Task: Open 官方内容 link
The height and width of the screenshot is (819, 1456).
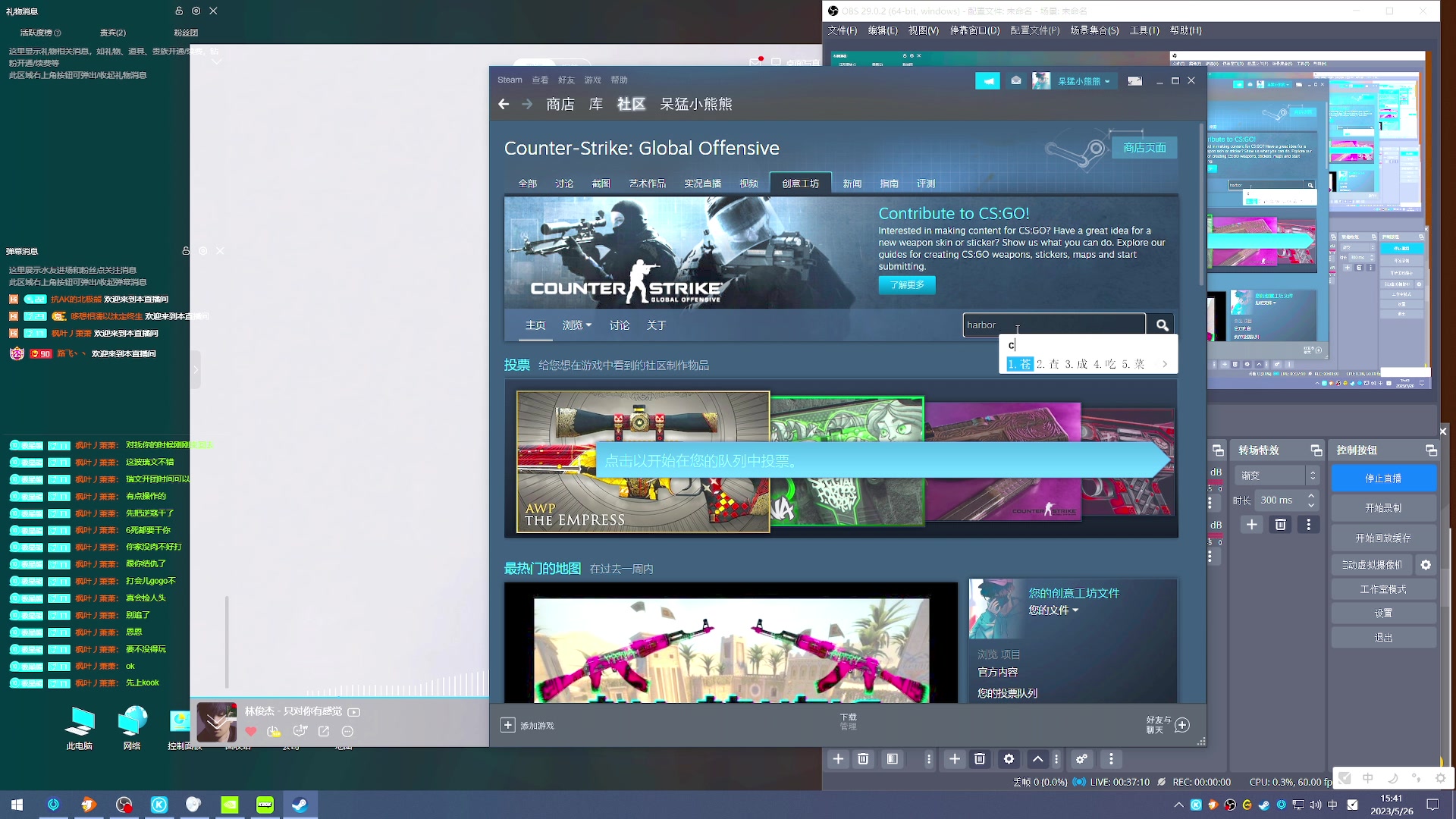Action: pos(997,672)
